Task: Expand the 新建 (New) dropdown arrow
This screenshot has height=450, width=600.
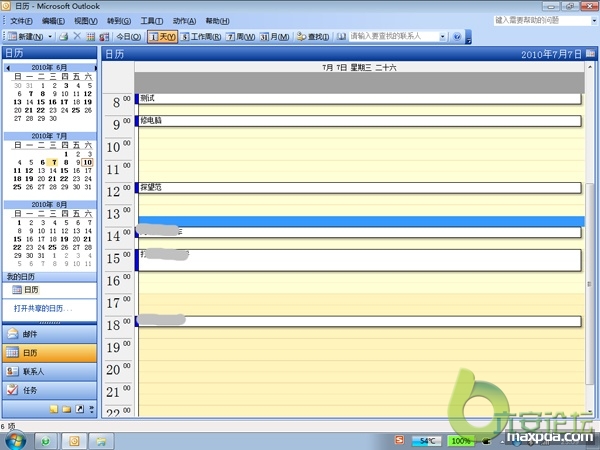Action: [x=52, y=37]
